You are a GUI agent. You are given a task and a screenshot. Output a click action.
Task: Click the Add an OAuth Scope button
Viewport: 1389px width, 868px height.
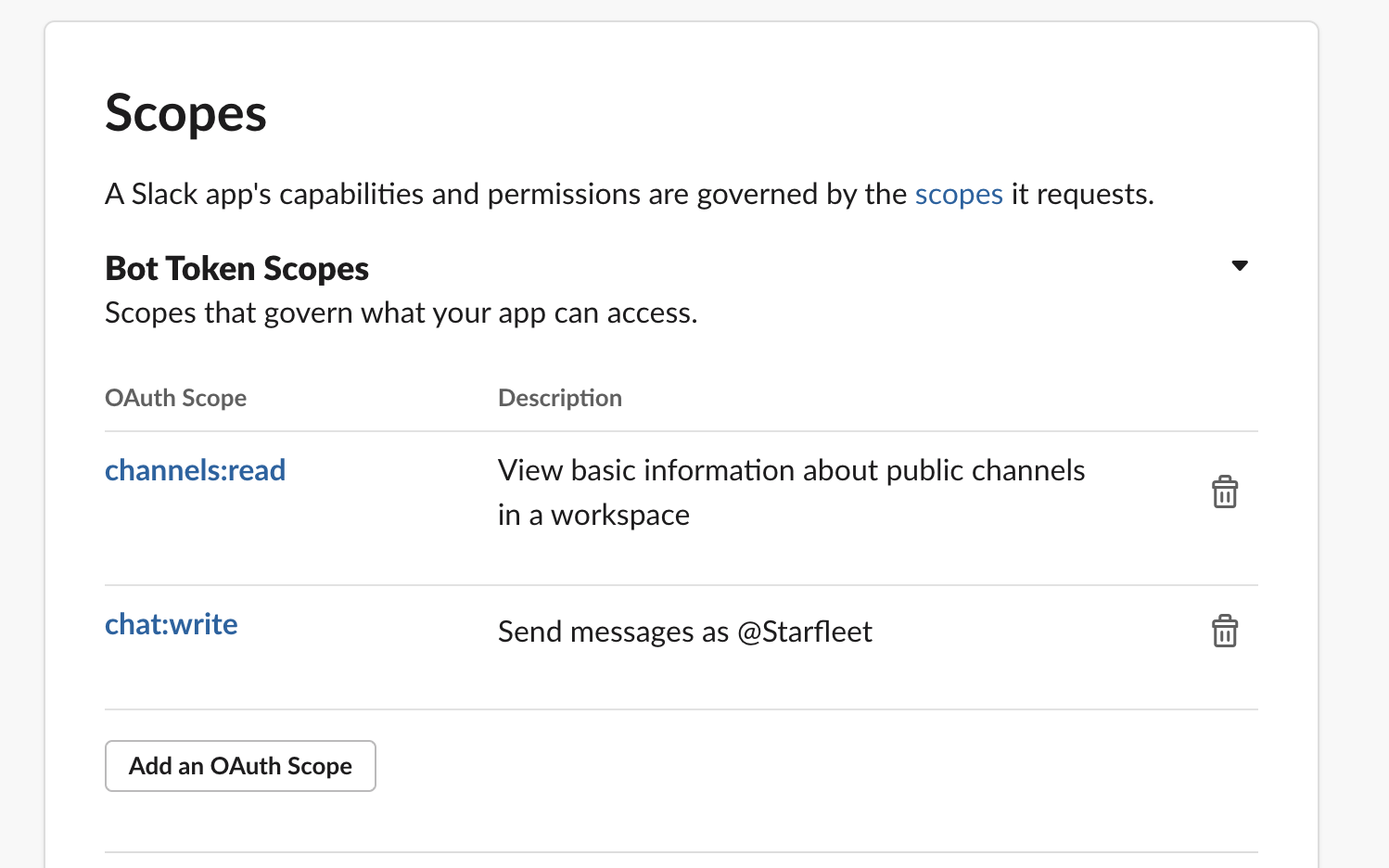[x=240, y=766]
